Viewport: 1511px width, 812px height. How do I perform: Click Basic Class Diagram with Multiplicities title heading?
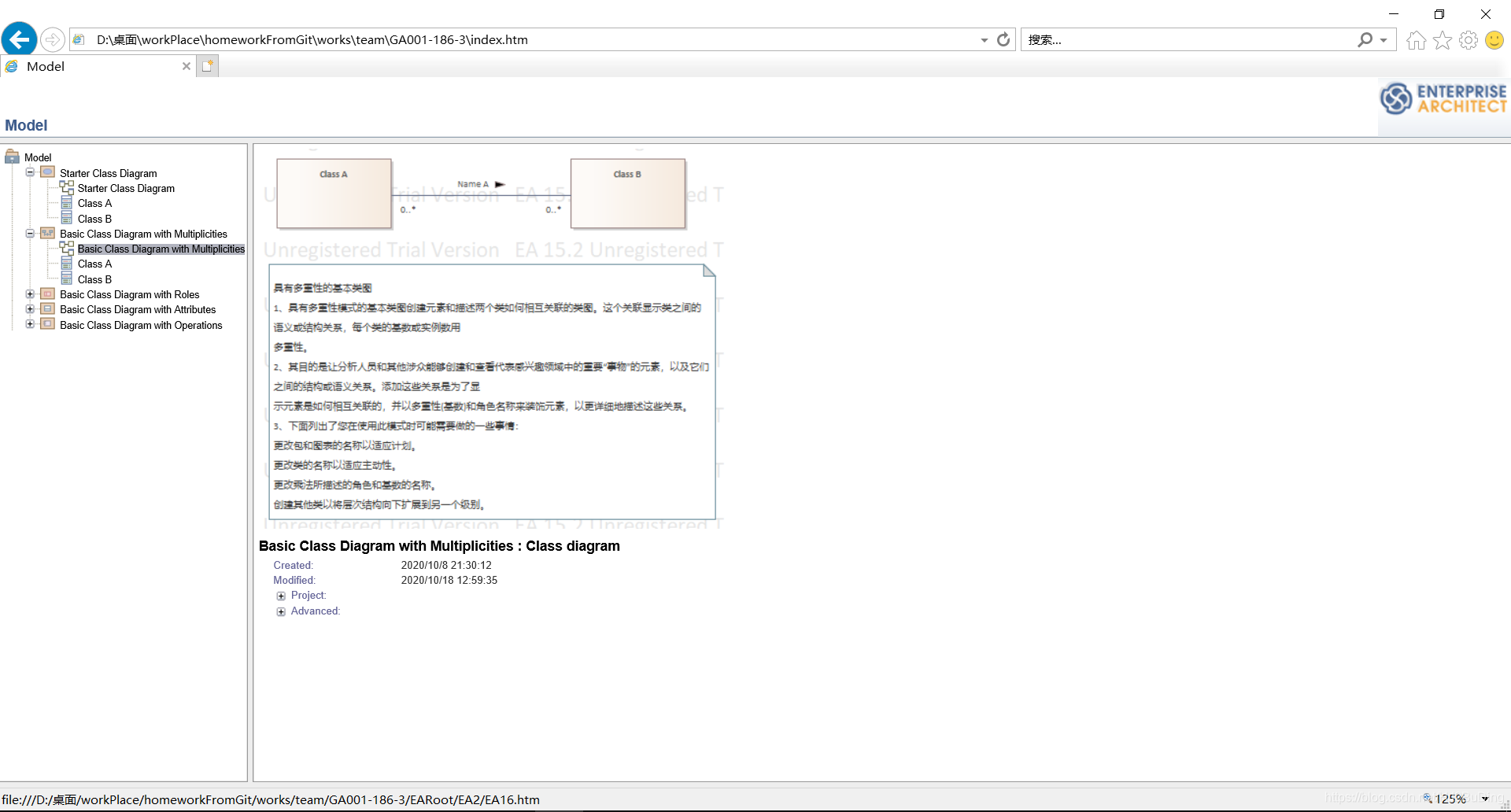tap(439, 546)
